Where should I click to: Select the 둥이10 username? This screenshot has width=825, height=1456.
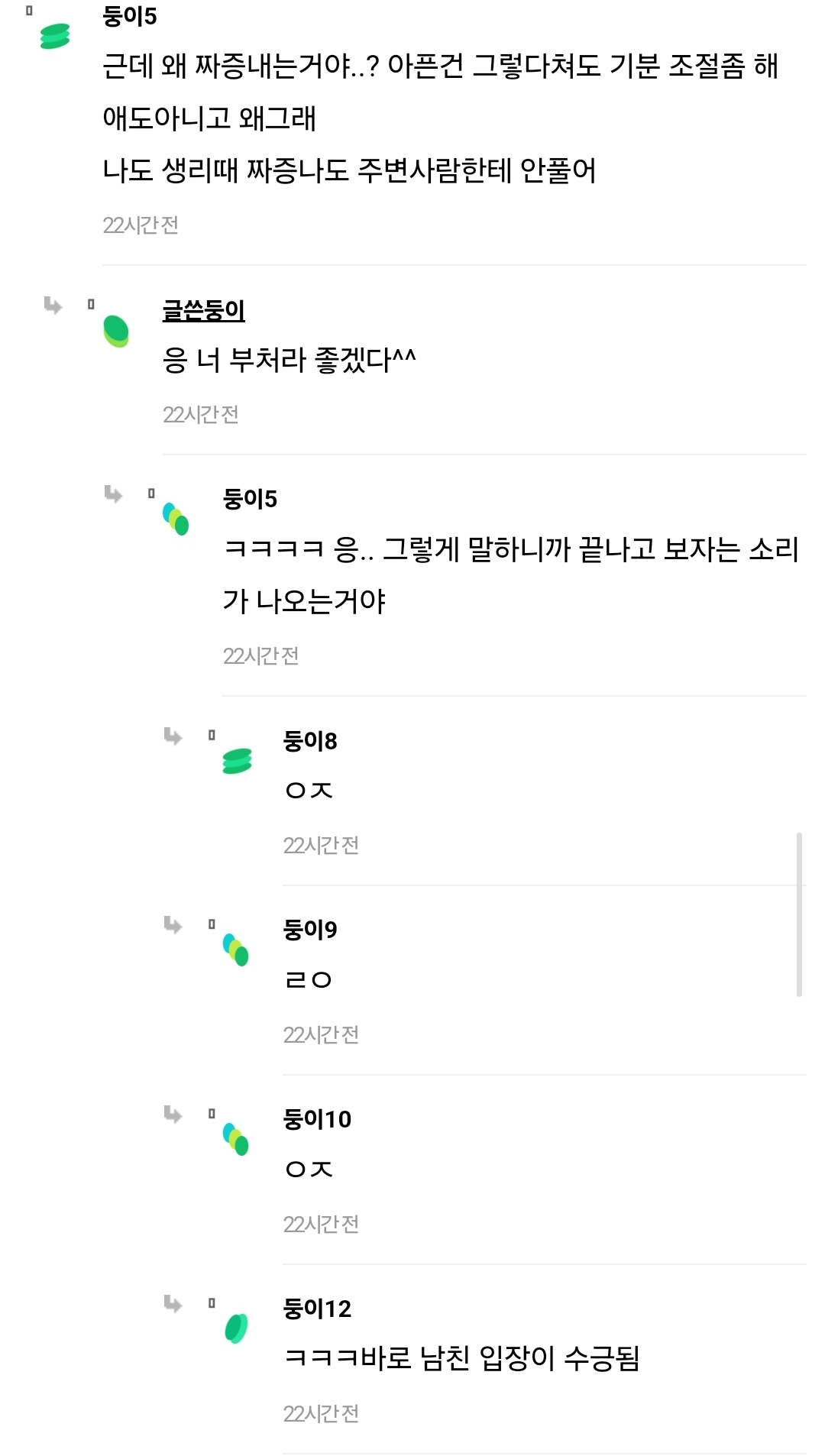317,1119
